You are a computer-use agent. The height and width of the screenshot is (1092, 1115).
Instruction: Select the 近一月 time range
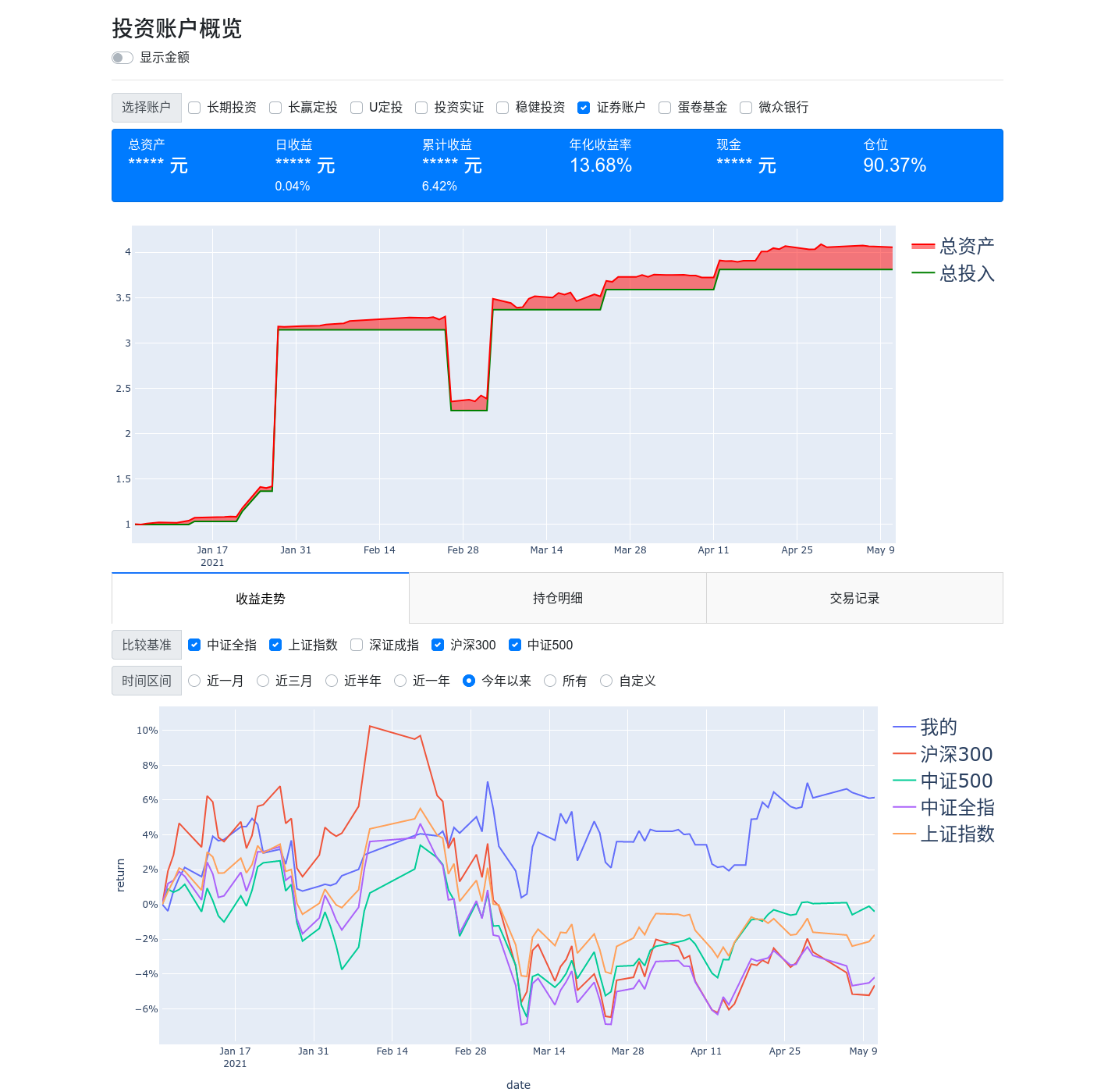pyautogui.click(x=194, y=681)
